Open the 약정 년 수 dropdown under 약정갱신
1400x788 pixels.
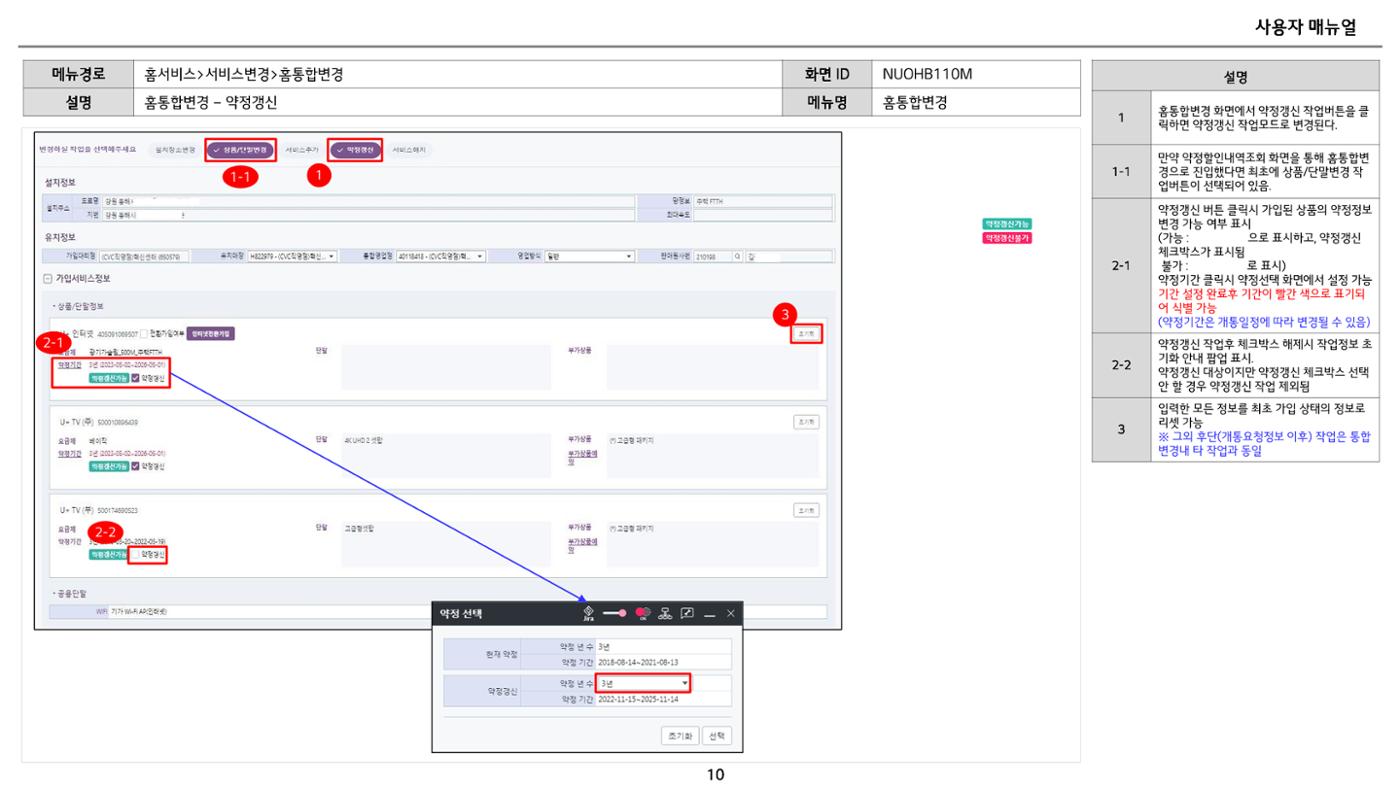point(644,683)
